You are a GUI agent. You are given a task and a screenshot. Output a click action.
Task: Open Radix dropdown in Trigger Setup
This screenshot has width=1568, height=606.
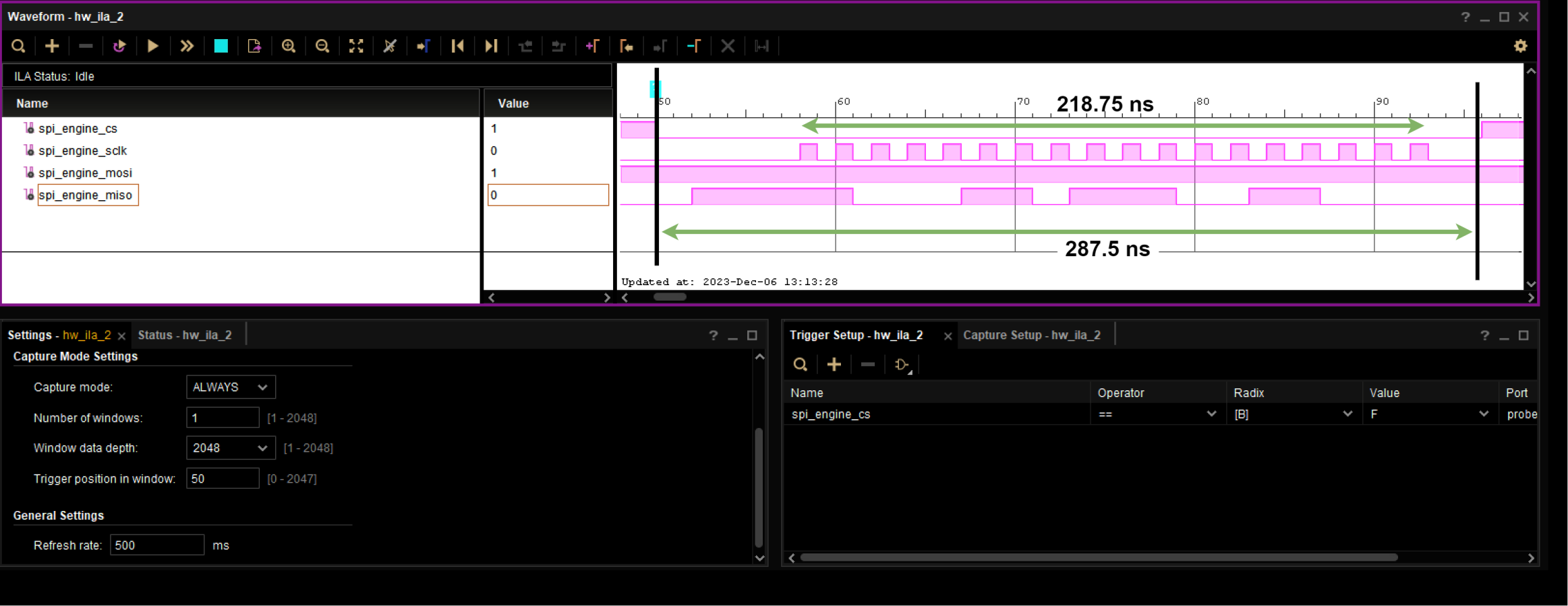click(x=1293, y=414)
